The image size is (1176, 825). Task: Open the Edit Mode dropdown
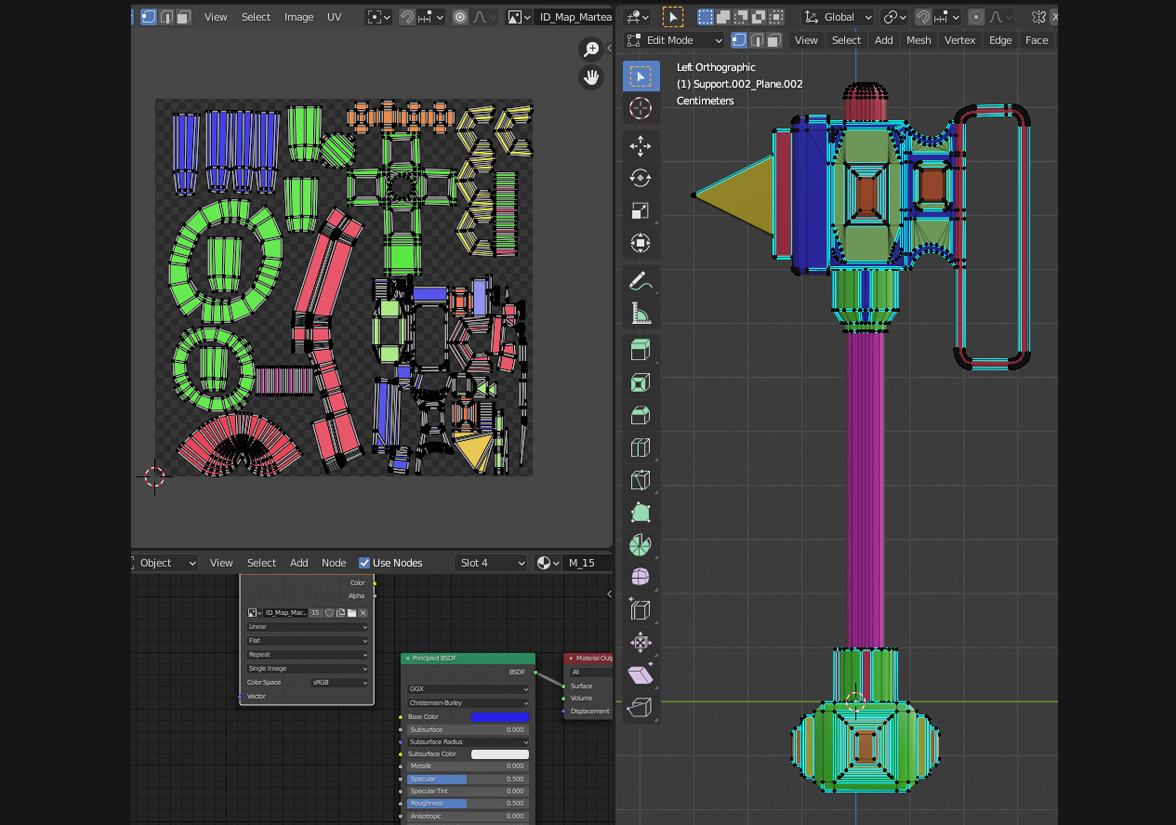click(674, 40)
